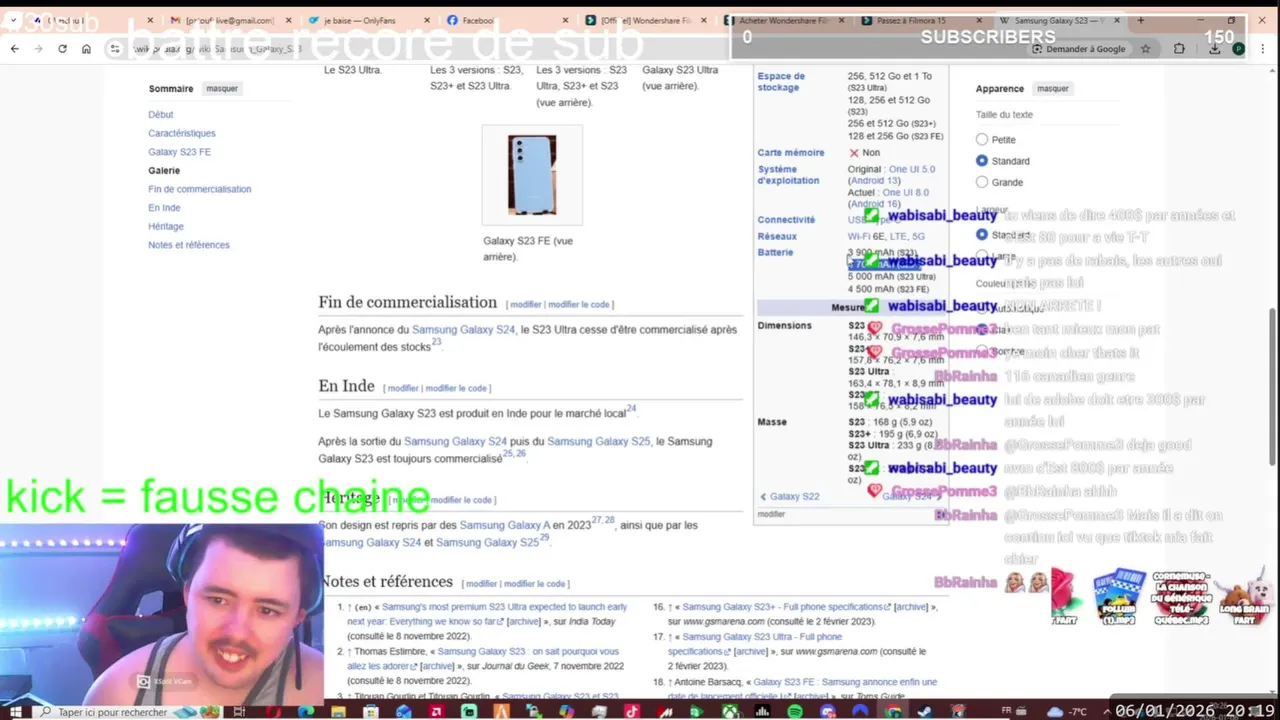Select Petite text size
The height and width of the screenshot is (720, 1280).
click(x=982, y=140)
